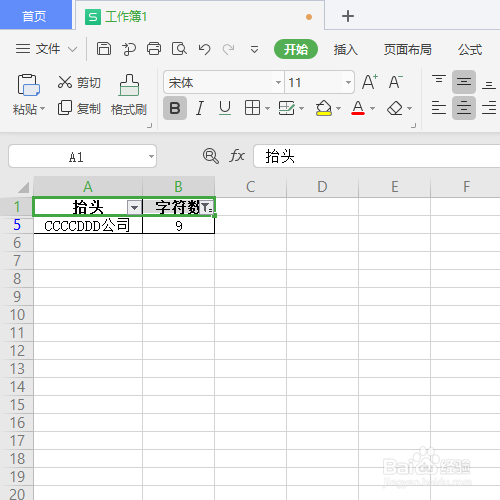
Task: Open active filter button on 字符数 column
Action: 206,208
